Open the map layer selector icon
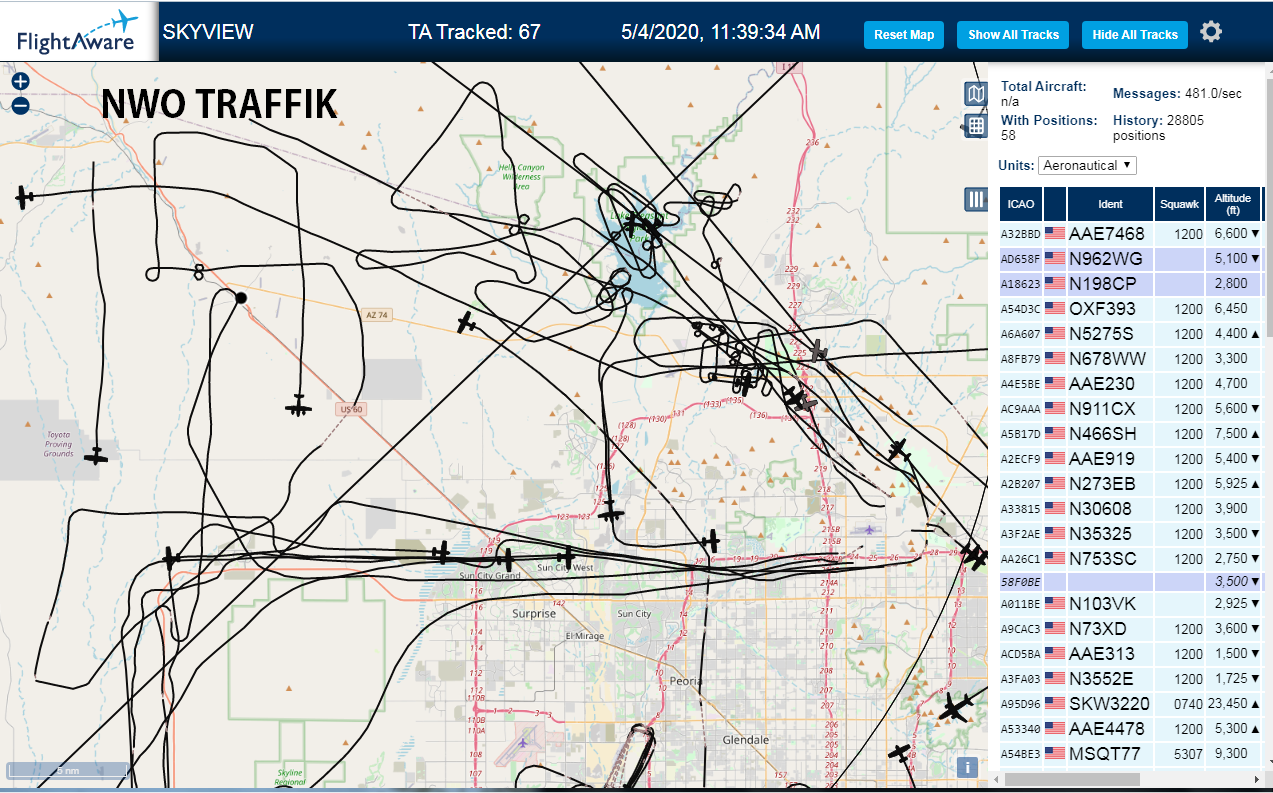 coord(976,94)
